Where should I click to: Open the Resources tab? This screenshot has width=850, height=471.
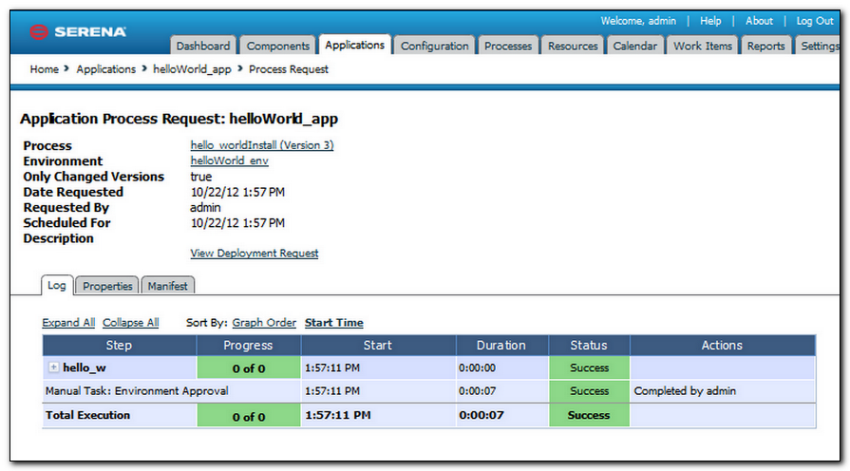point(572,46)
